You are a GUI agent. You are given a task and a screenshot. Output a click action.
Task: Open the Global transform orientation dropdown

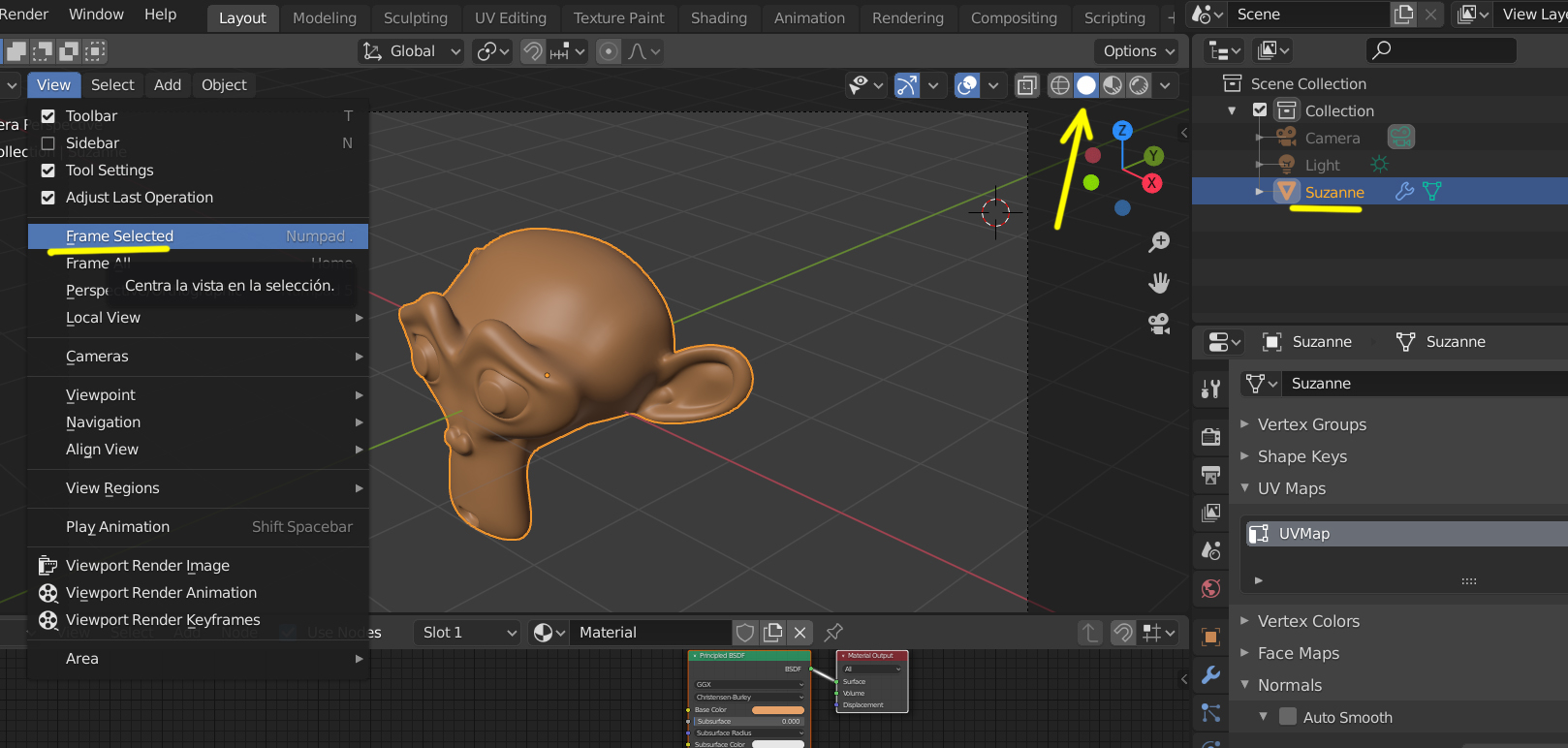tap(412, 51)
